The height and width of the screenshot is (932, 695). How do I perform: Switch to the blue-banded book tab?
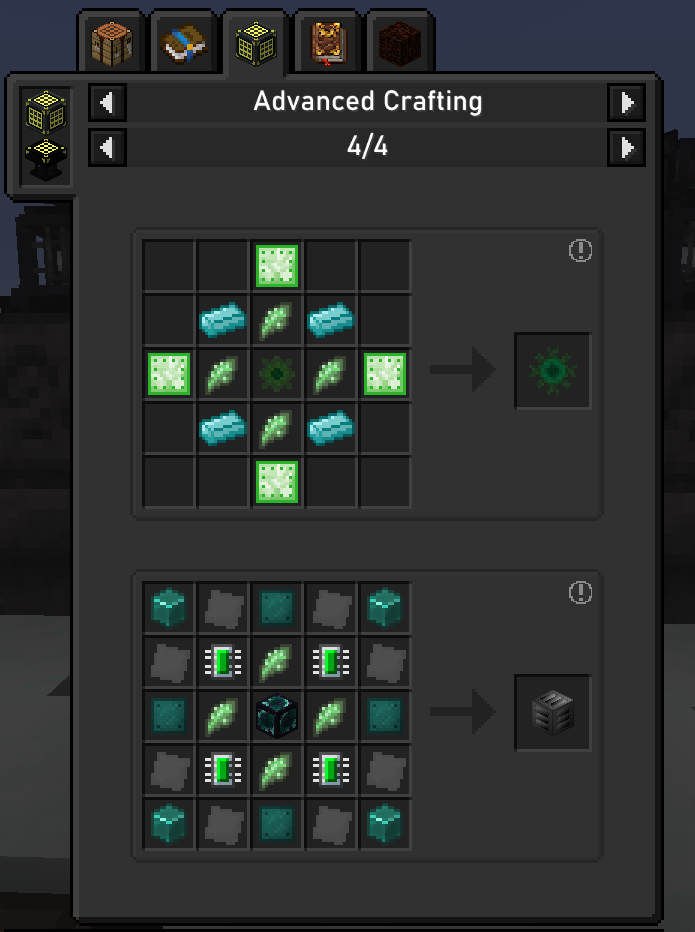coord(184,42)
